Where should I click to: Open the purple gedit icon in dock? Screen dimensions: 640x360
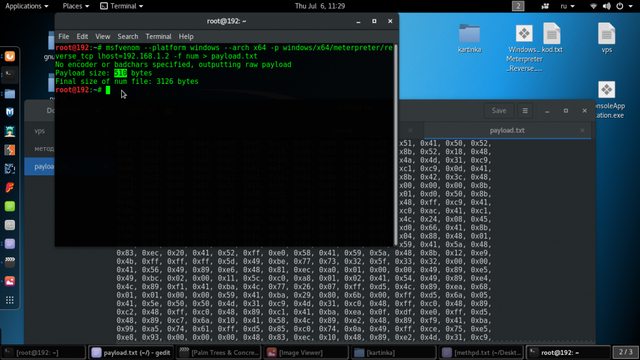point(9,244)
